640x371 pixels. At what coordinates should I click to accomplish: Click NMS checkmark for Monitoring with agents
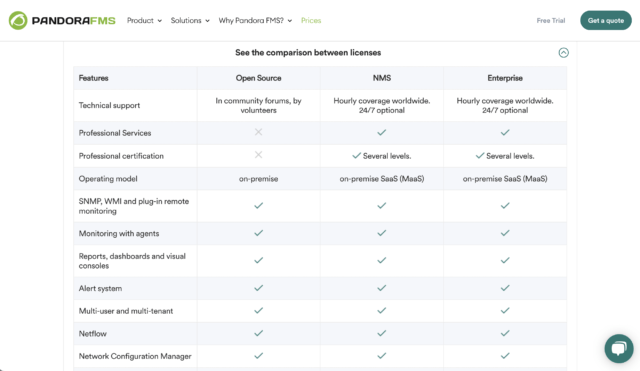[382, 233]
